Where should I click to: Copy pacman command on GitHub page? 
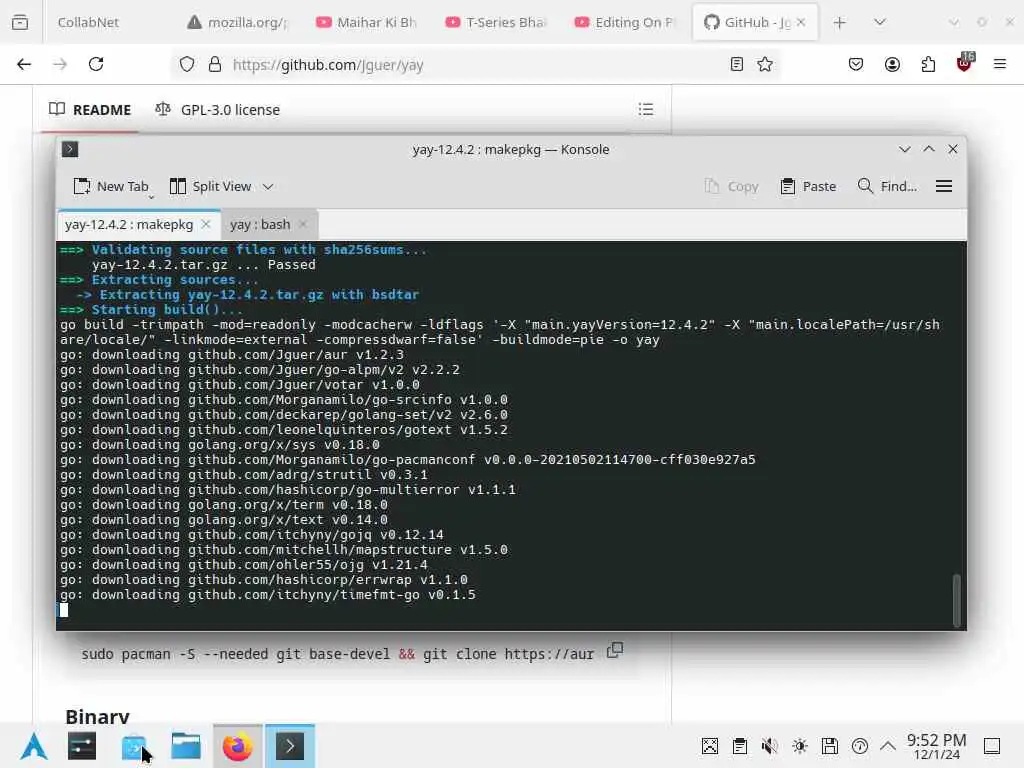(x=615, y=650)
